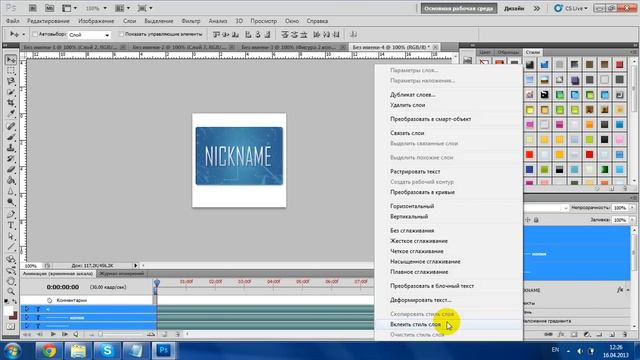Select the Eraser tool
Image resolution: width=640 pixels, height=360 pixels.
click(11, 169)
